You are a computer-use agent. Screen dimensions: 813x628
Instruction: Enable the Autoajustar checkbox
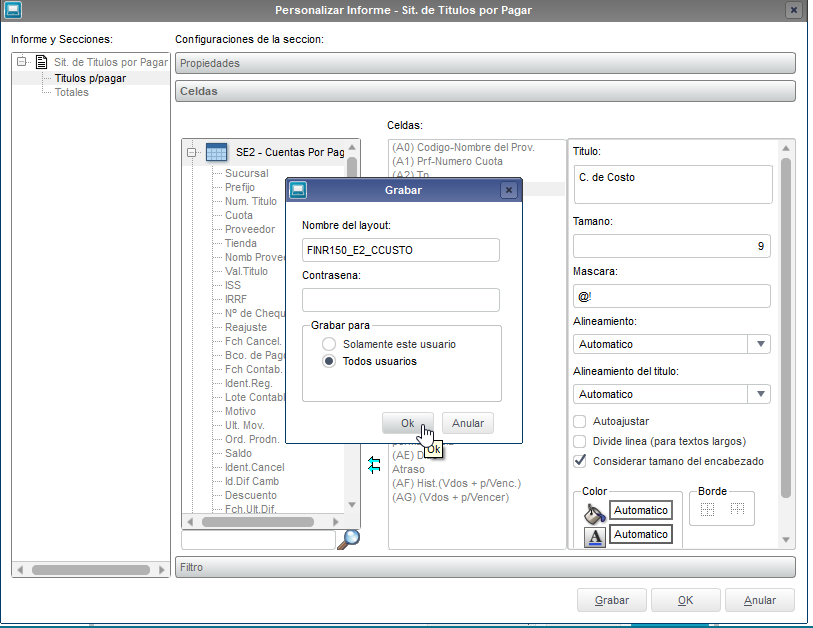pos(580,421)
